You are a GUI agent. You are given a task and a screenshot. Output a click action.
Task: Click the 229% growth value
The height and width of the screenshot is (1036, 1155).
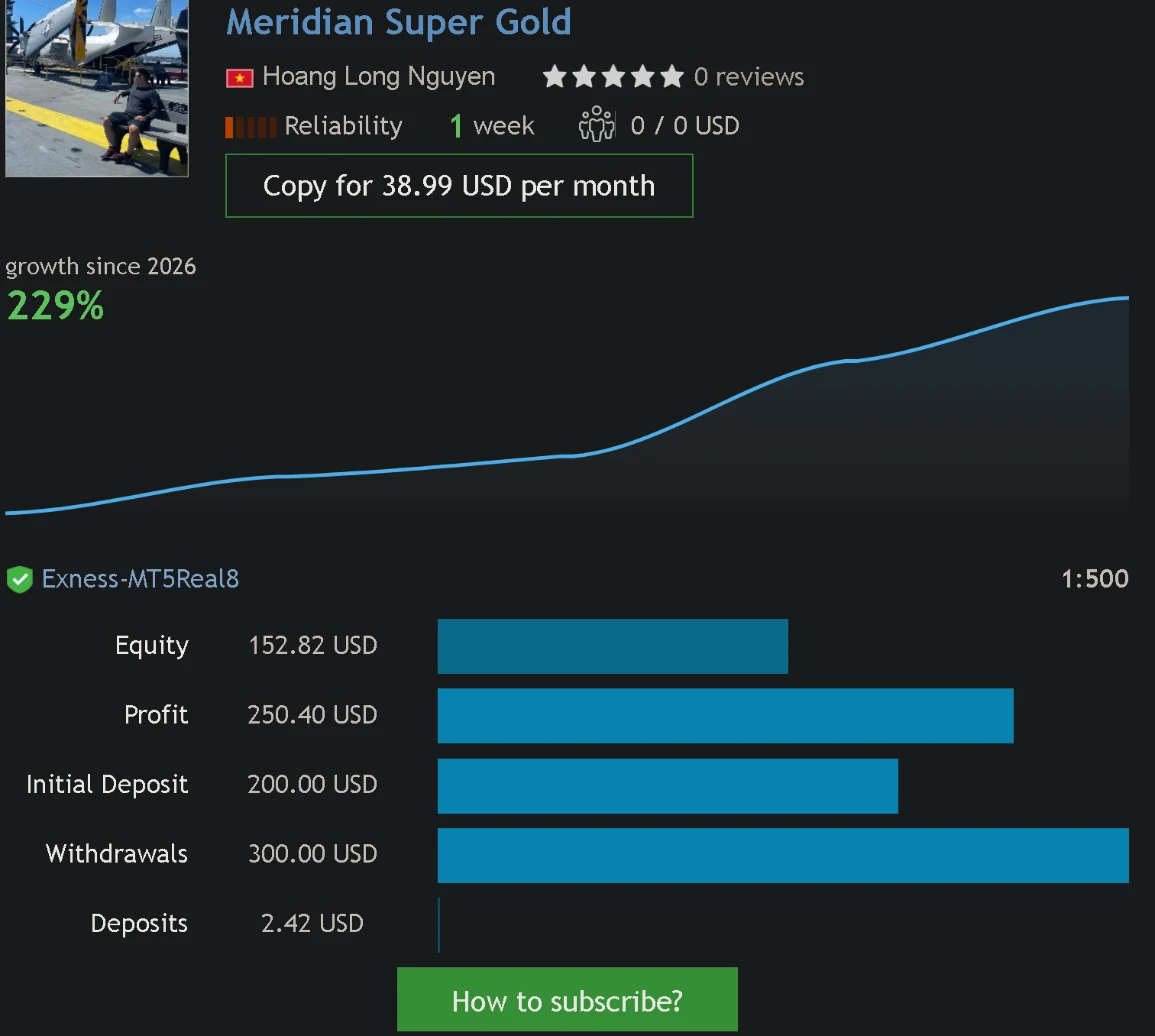(x=55, y=306)
